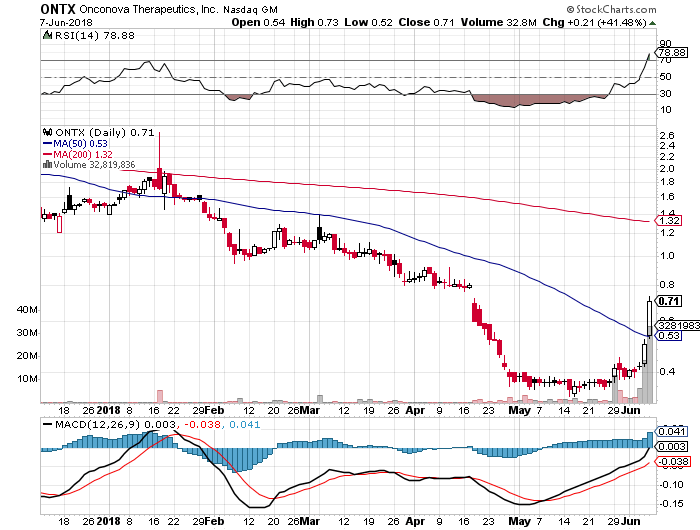This screenshot has height=530, width=700.
Task: Click the volume bars icon in legend
Action: [47, 164]
